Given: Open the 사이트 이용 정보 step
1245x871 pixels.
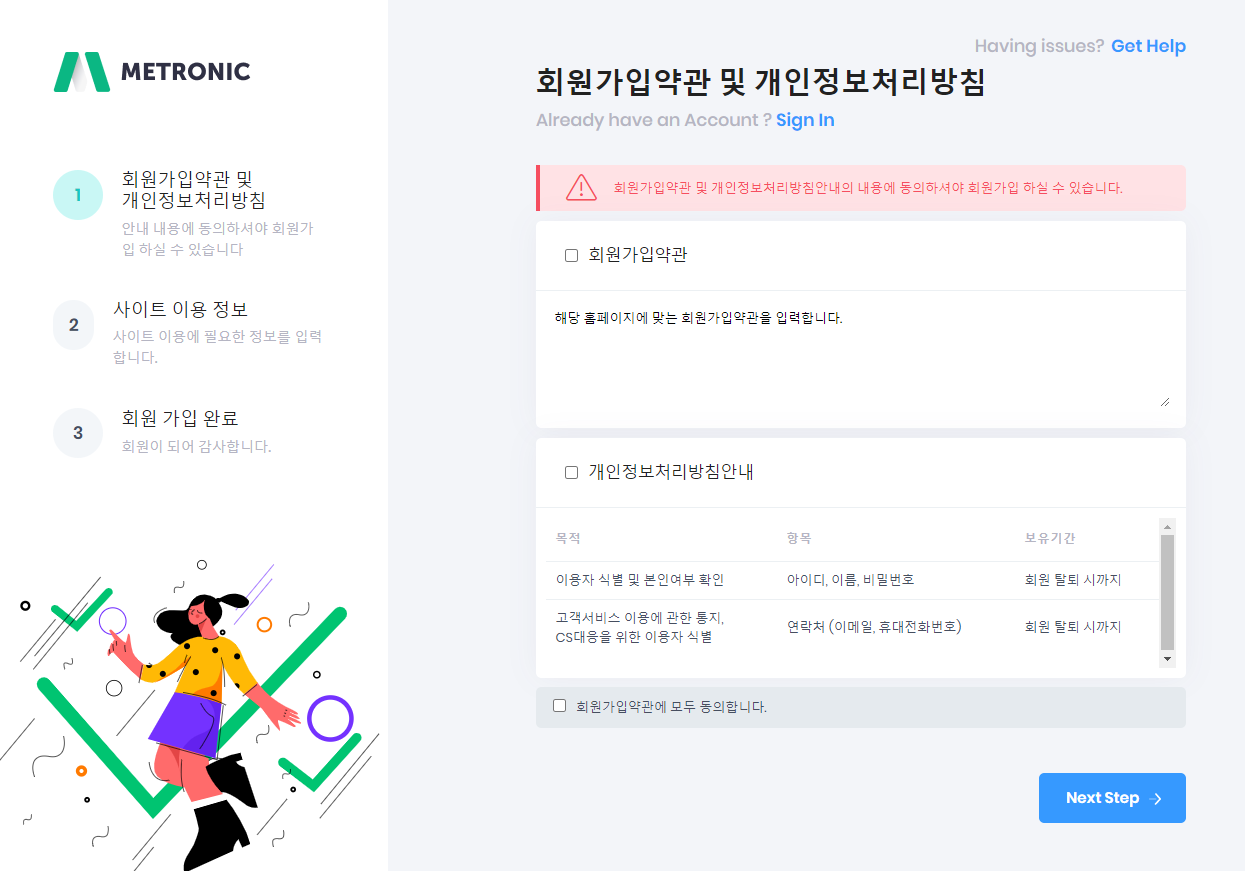Looking at the screenshot, I should 181,310.
